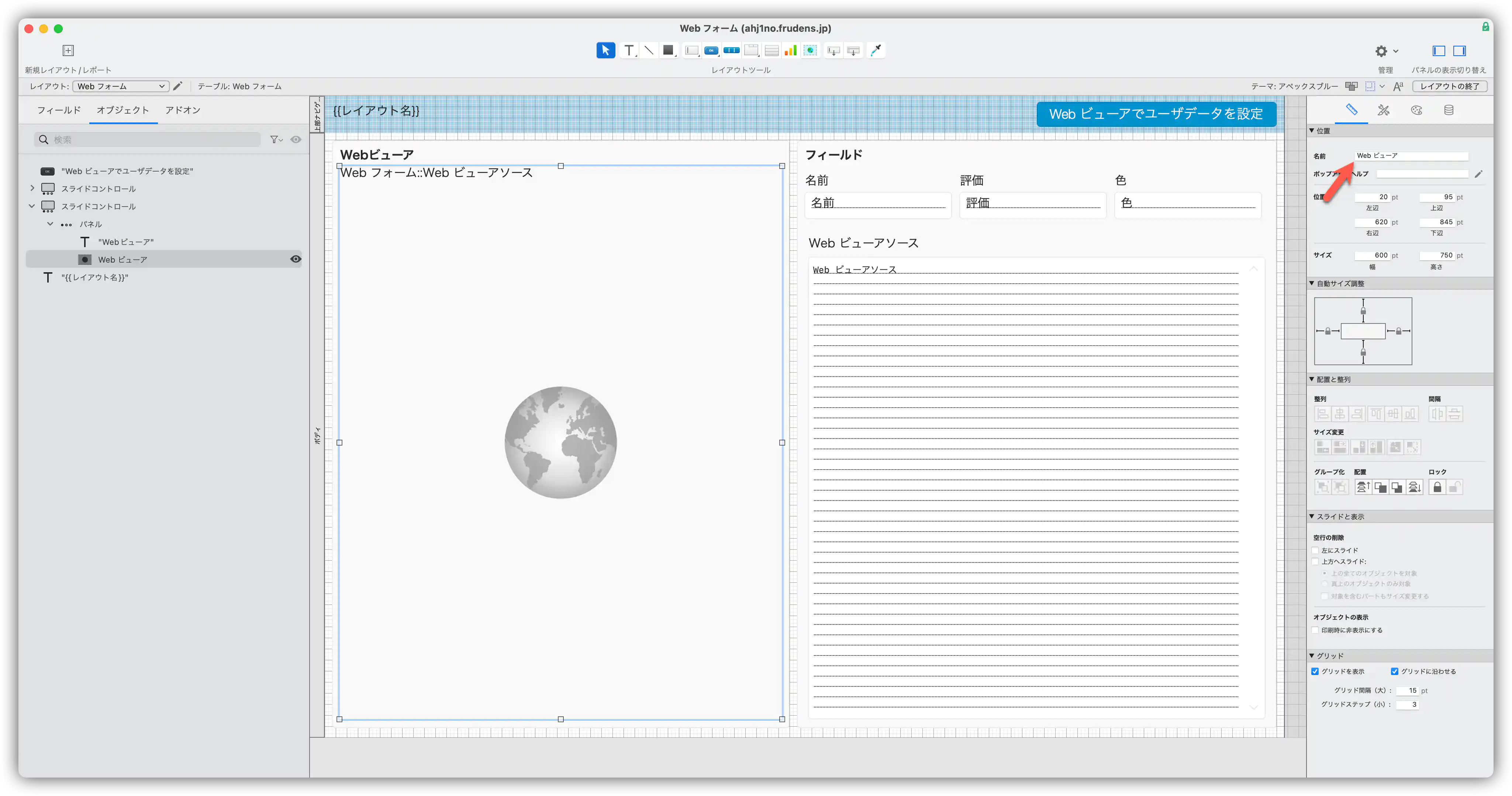Screen dimensions: 1512x796
Task: Check 印刷時に非表示にする checkbox
Action: pyautogui.click(x=1315, y=630)
